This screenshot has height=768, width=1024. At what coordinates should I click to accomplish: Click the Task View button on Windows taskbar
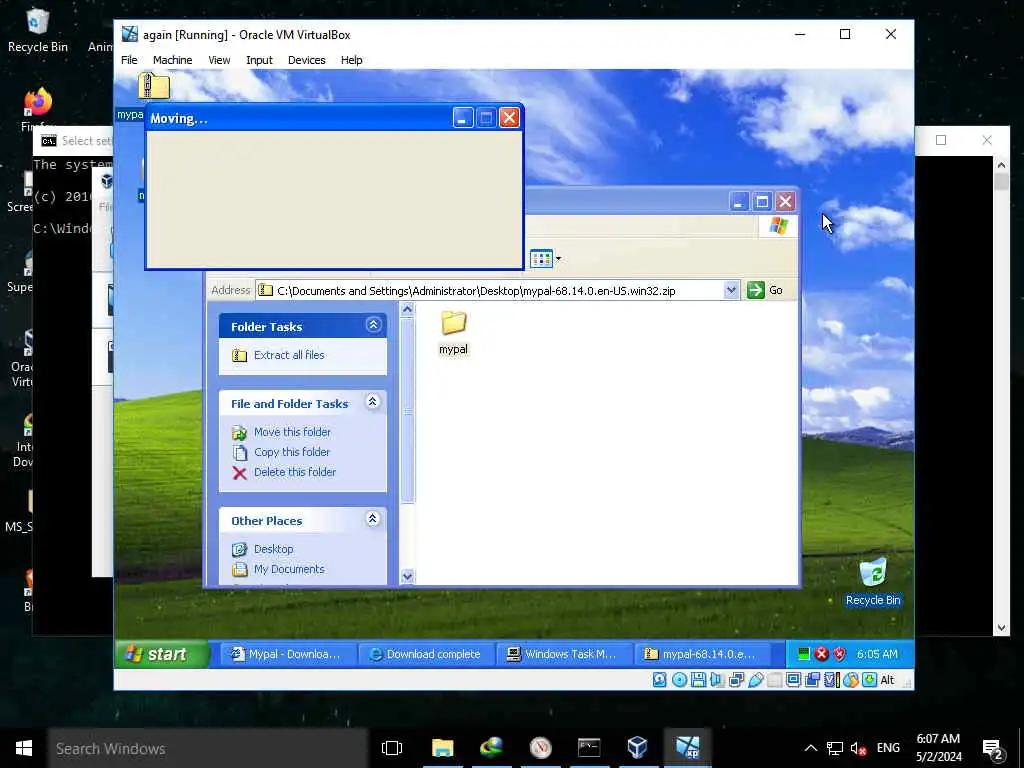392,748
